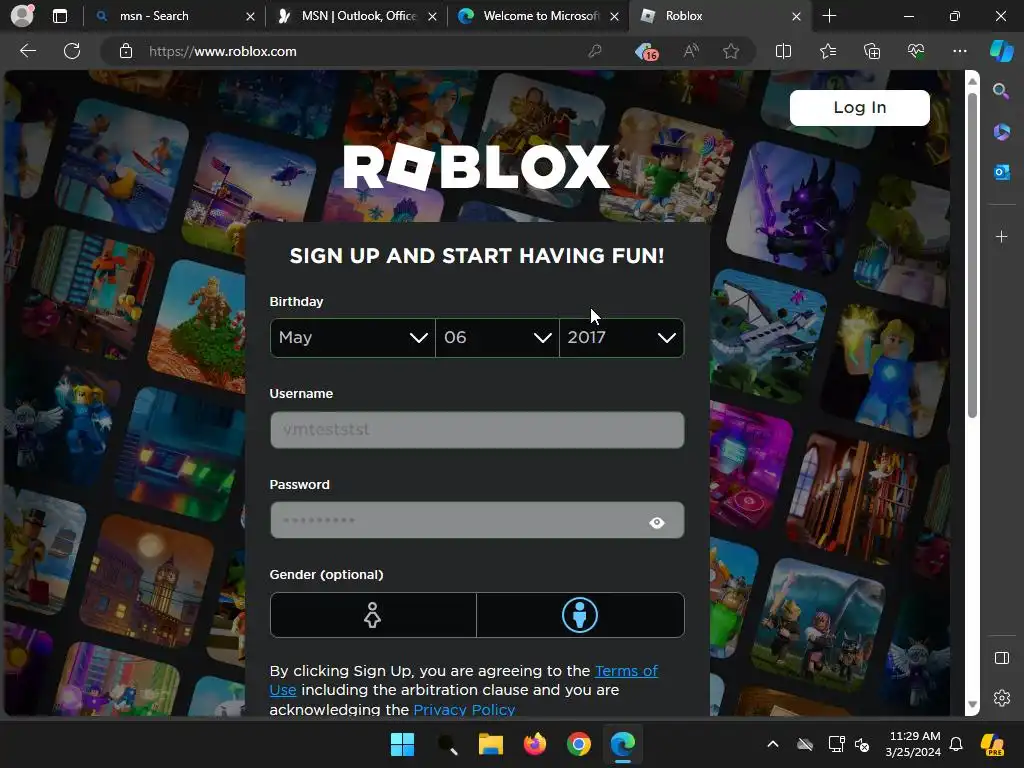Open the Collections icon

pyautogui.click(x=872, y=51)
